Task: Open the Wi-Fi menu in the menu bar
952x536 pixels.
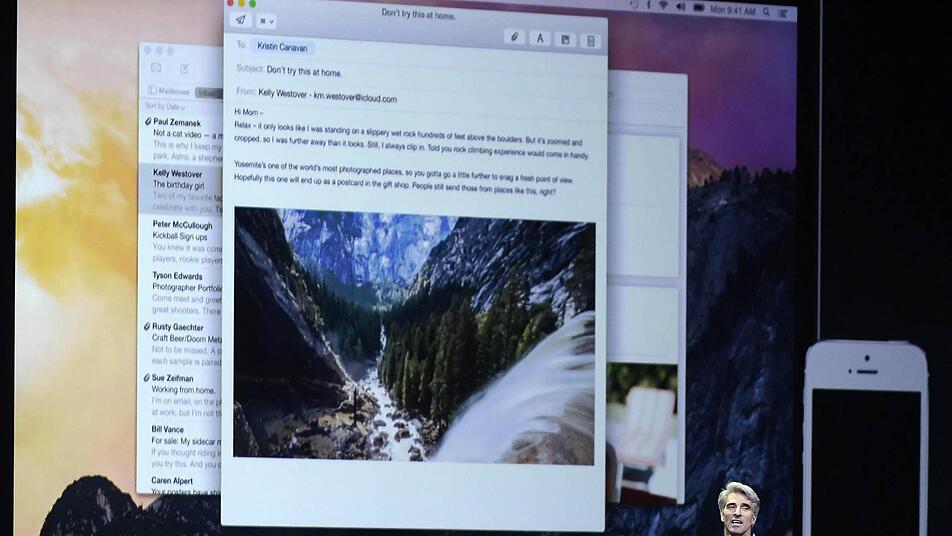Action: [664, 5]
